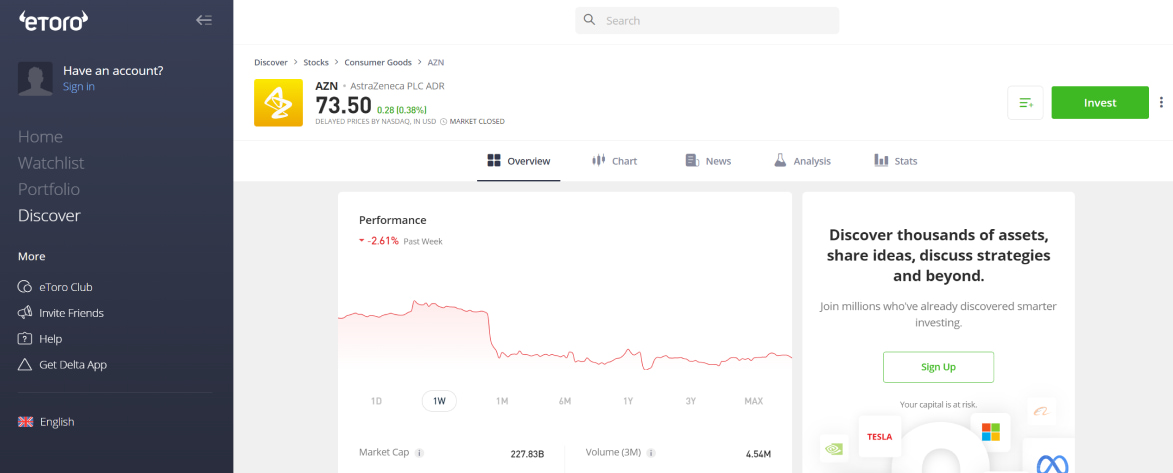1173x473 pixels.
Task: Click the Alibaba logo tile
Action: [x=1041, y=411]
